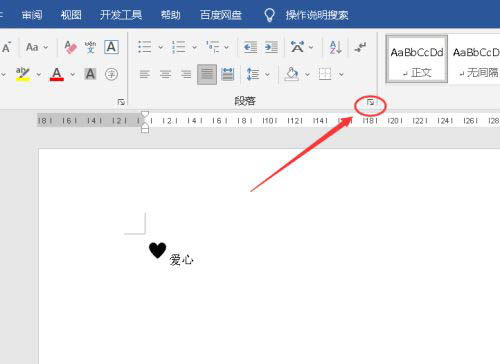This screenshot has height=364, width=500.
Task: Clear all formatting with eraser icon
Action: click(x=70, y=47)
